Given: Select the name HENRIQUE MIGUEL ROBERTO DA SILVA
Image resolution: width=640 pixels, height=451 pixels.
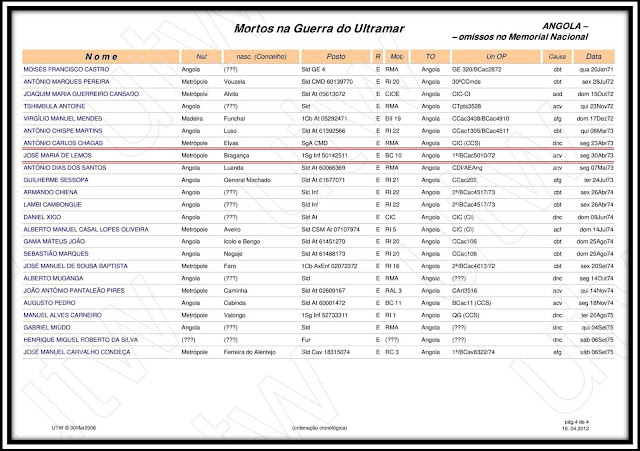Looking at the screenshot, I should coord(80,340).
